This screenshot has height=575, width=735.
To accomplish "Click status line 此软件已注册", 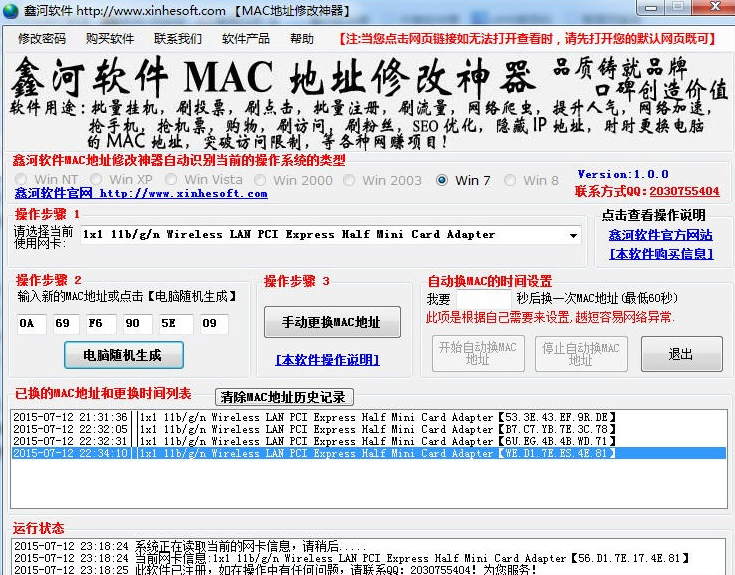I will tap(275, 569).
